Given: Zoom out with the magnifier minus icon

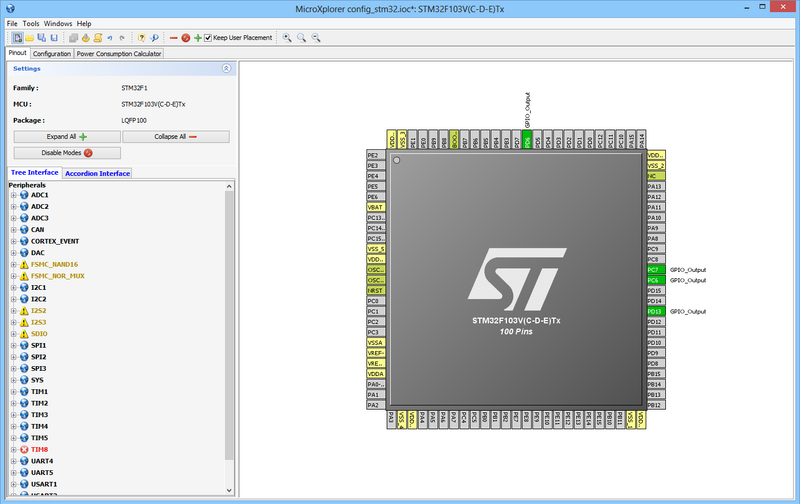Looking at the screenshot, I should [x=316, y=38].
